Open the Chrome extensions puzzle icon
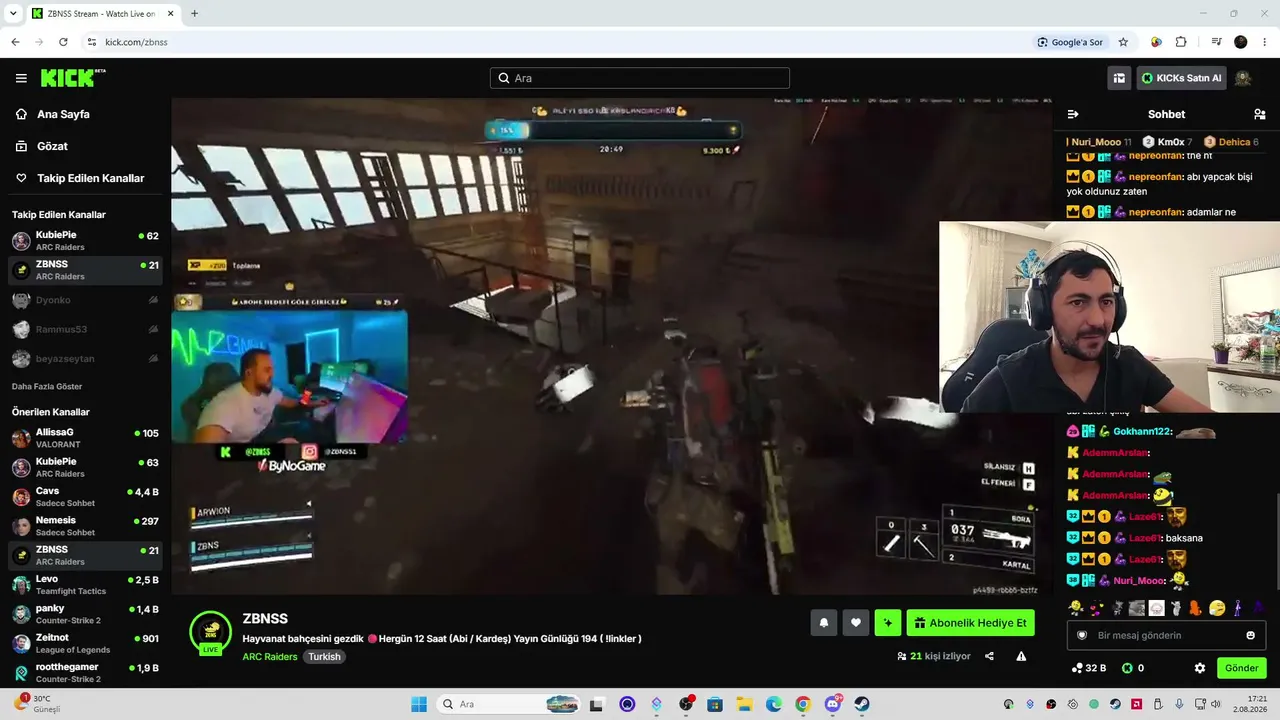The image size is (1280, 720). 1181,42
